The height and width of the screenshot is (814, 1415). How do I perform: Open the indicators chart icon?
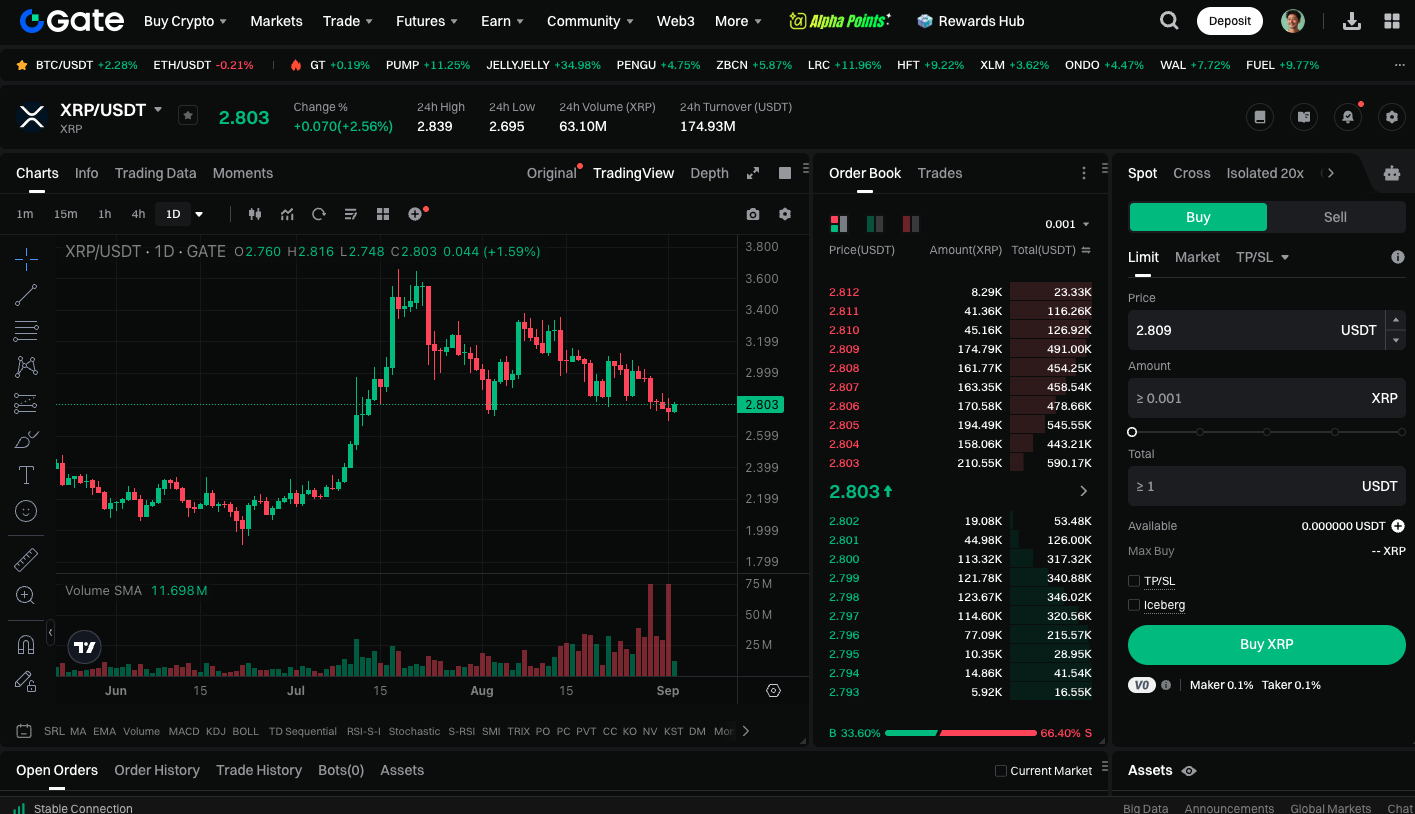click(287, 214)
